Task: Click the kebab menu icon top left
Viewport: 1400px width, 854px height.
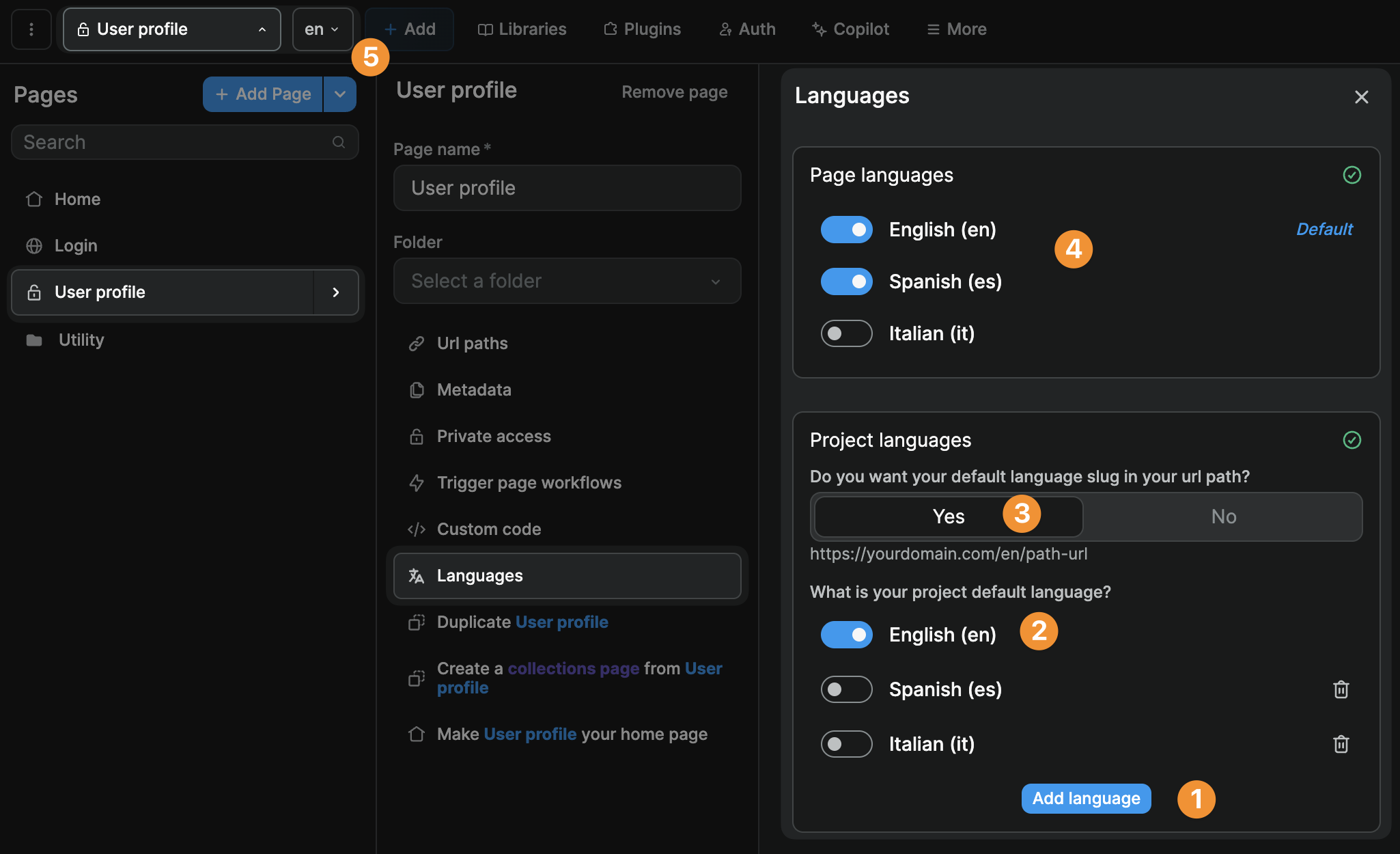Action: 31,29
